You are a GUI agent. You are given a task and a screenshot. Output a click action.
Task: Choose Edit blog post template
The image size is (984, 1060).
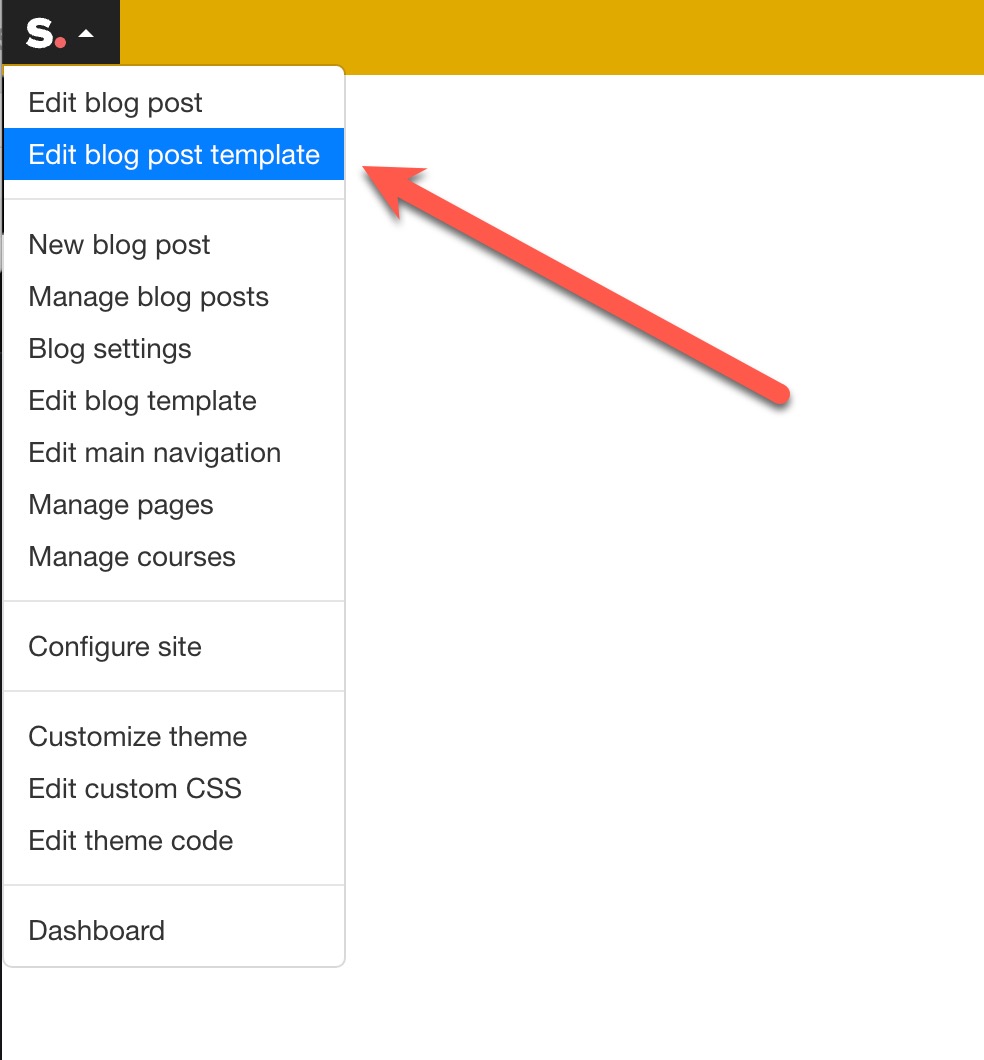(175, 154)
